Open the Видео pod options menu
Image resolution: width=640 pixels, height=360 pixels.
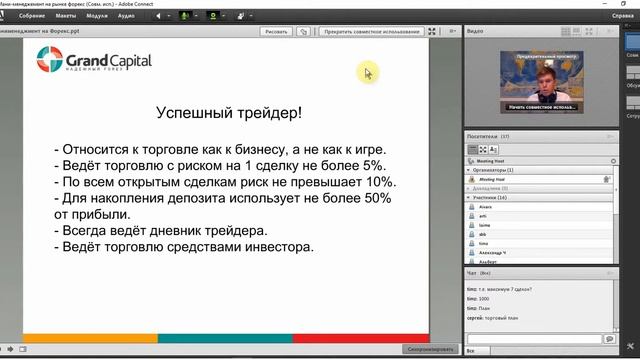[x=610, y=31]
